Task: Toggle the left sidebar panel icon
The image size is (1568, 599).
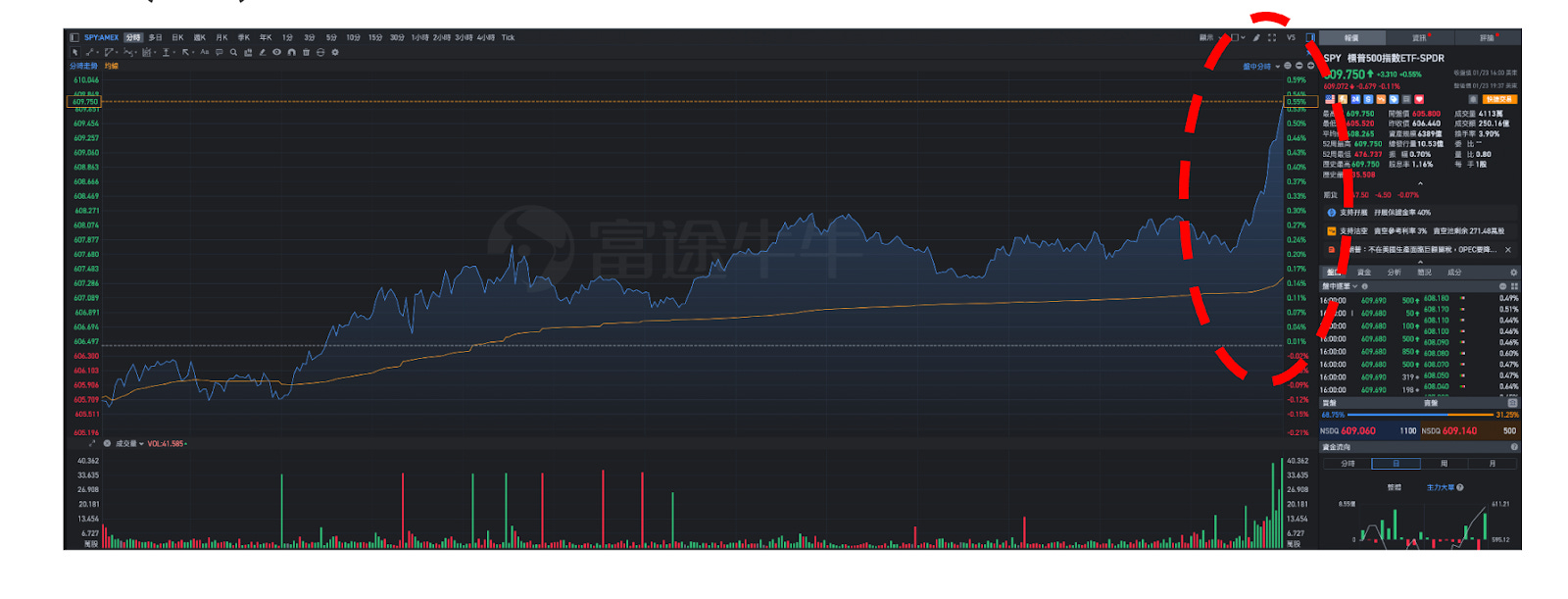Action: (74, 37)
